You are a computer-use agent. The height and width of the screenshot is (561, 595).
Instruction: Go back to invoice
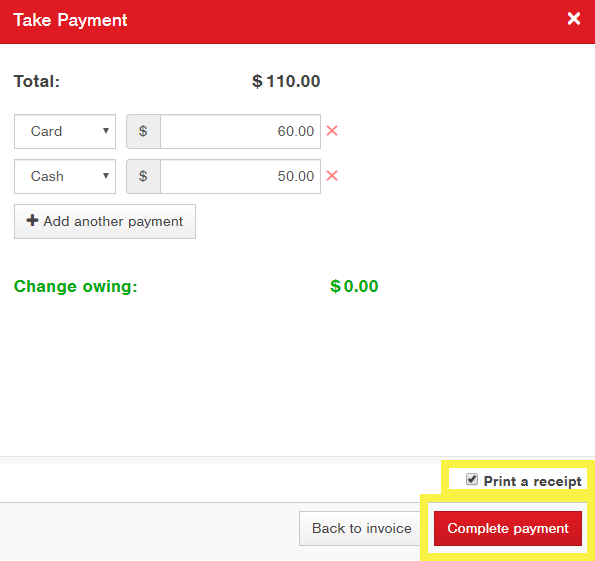click(x=362, y=528)
